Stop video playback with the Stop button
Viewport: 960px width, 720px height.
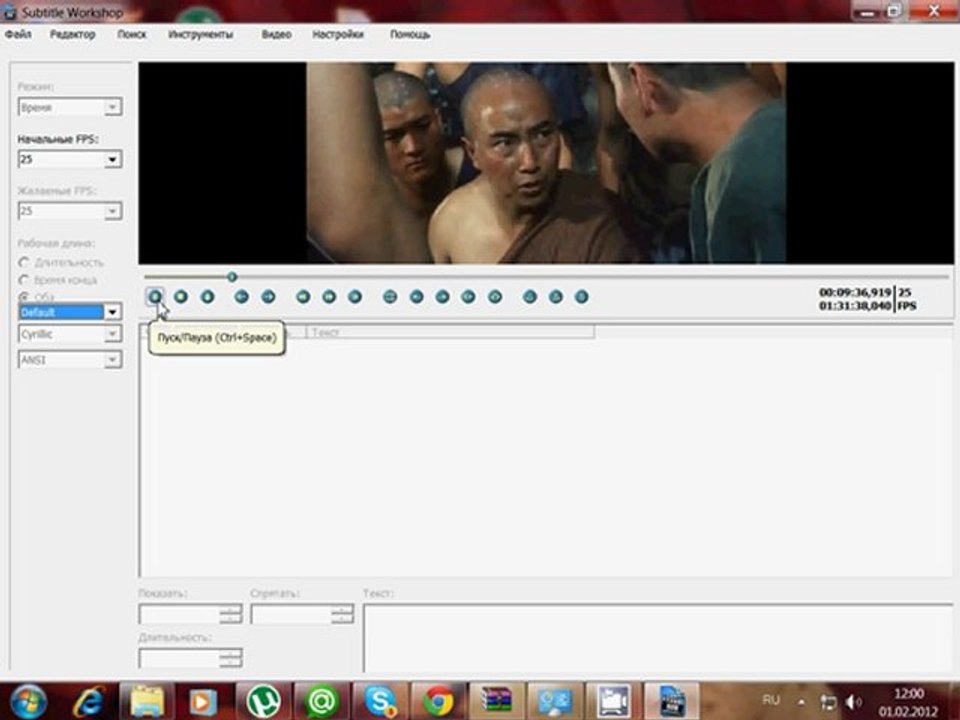point(181,297)
